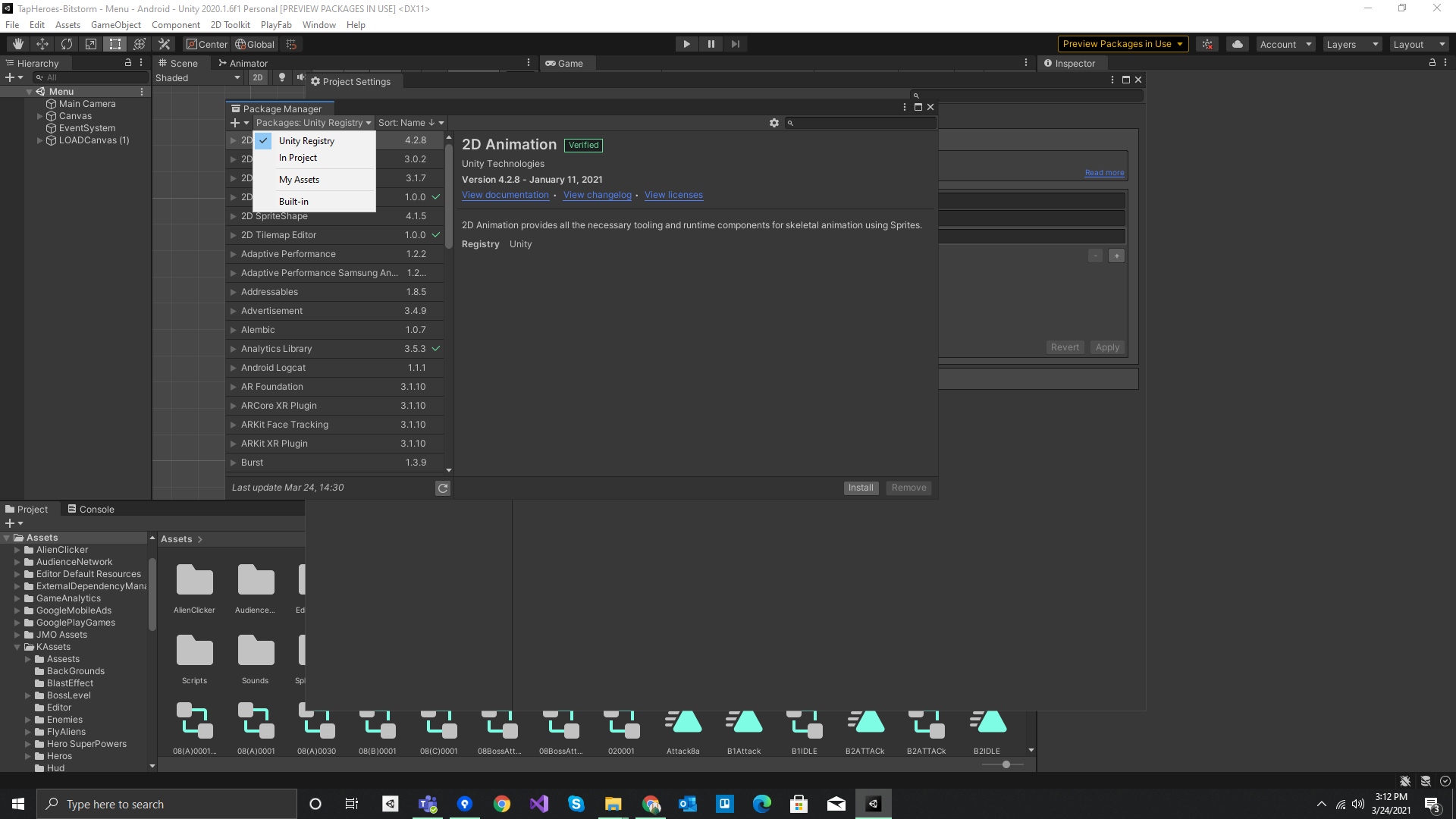
Task: Select the Rect Transform tool
Action: [x=115, y=44]
